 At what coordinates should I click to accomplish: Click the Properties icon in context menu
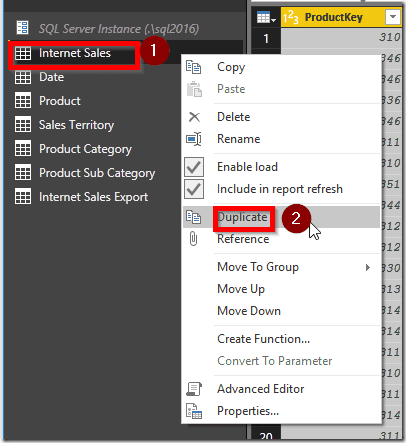click(x=194, y=411)
